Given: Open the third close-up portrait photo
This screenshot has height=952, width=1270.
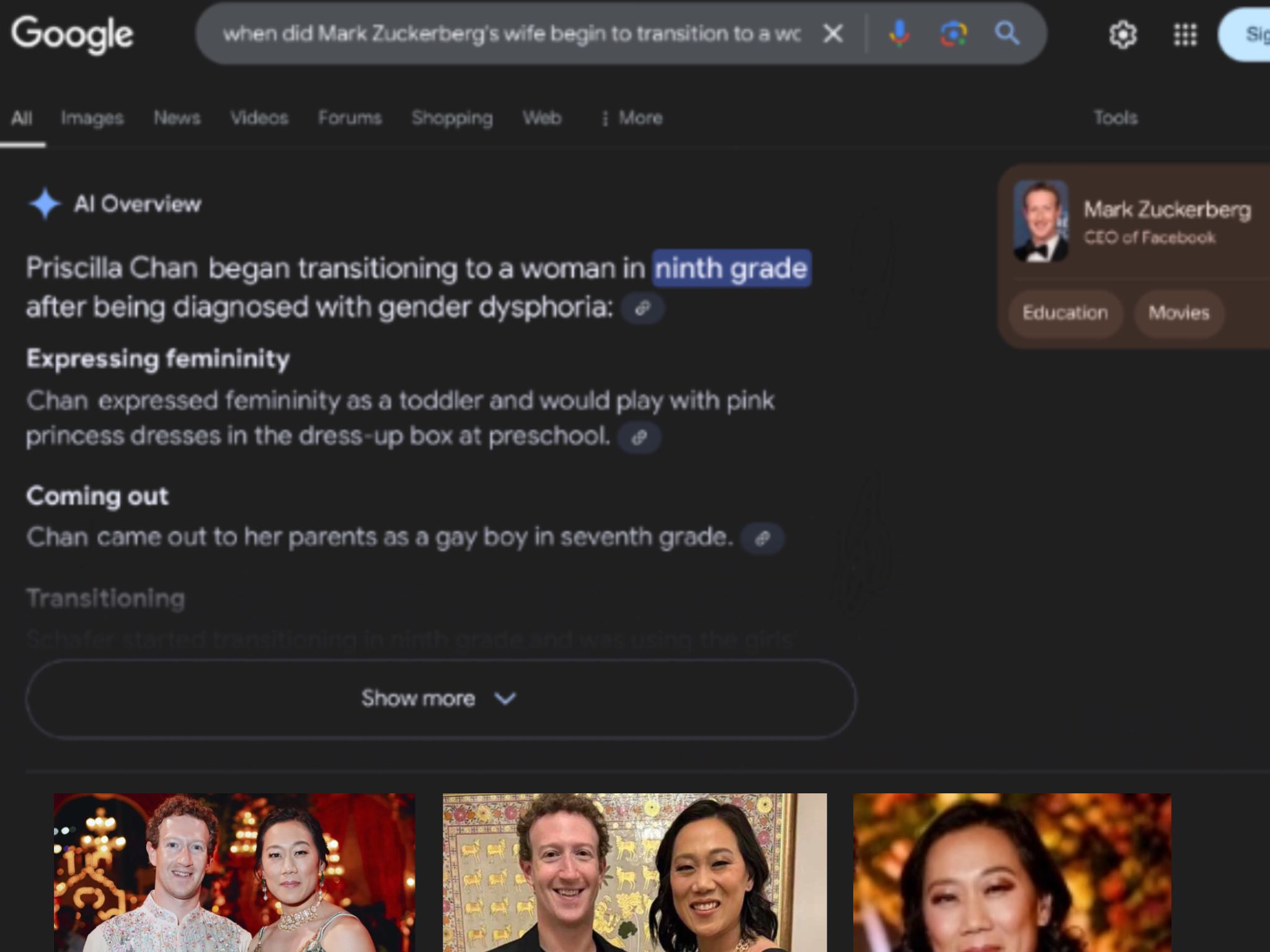Looking at the screenshot, I should pos(1012,873).
